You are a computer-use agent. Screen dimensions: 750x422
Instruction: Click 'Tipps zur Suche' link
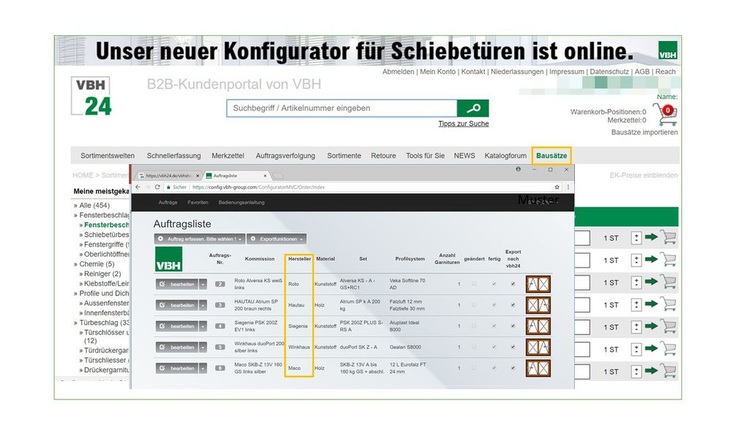click(463, 124)
